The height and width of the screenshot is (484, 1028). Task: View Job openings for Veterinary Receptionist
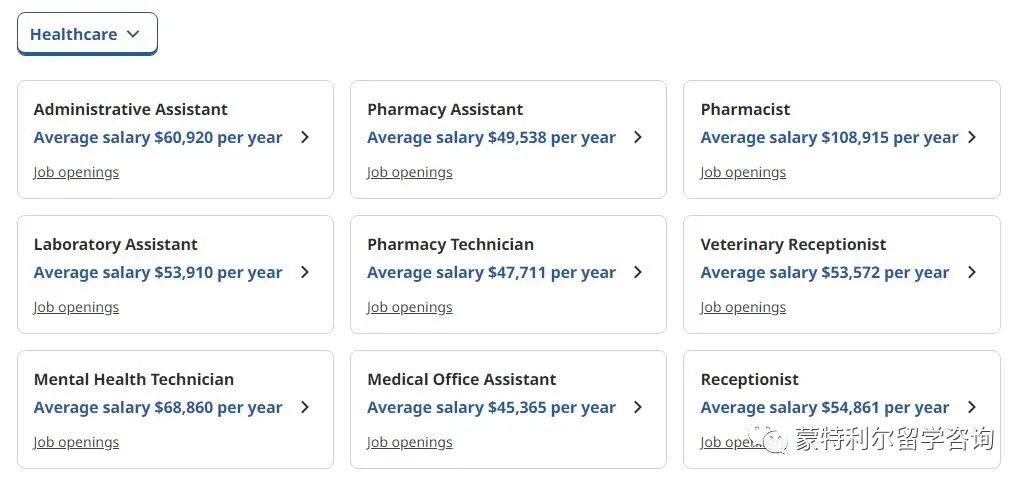743,308
